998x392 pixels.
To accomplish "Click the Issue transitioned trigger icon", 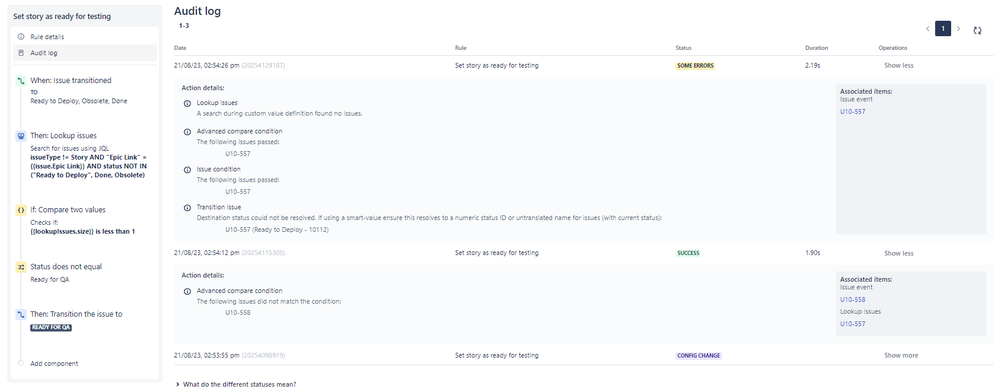I will pyautogui.click(x=21, y=81).
